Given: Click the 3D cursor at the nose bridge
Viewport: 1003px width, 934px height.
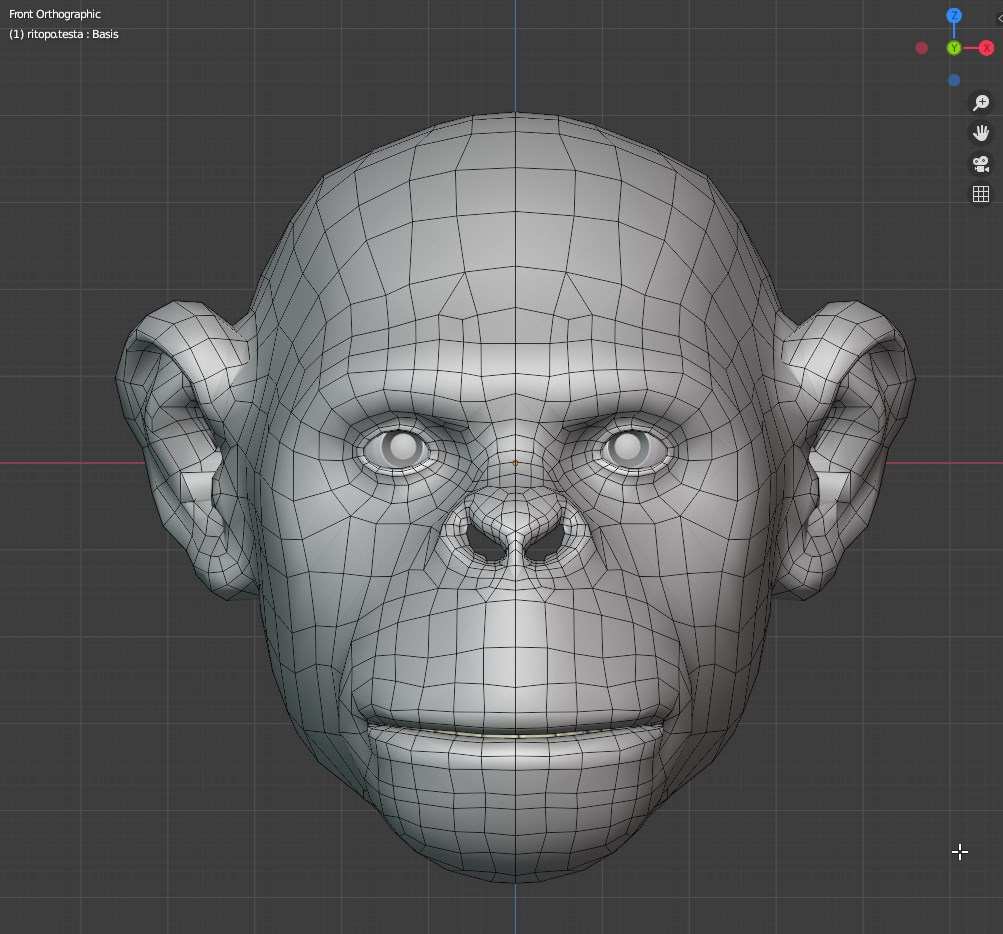Looking at the screenshot, I should (x=514, y=463).
